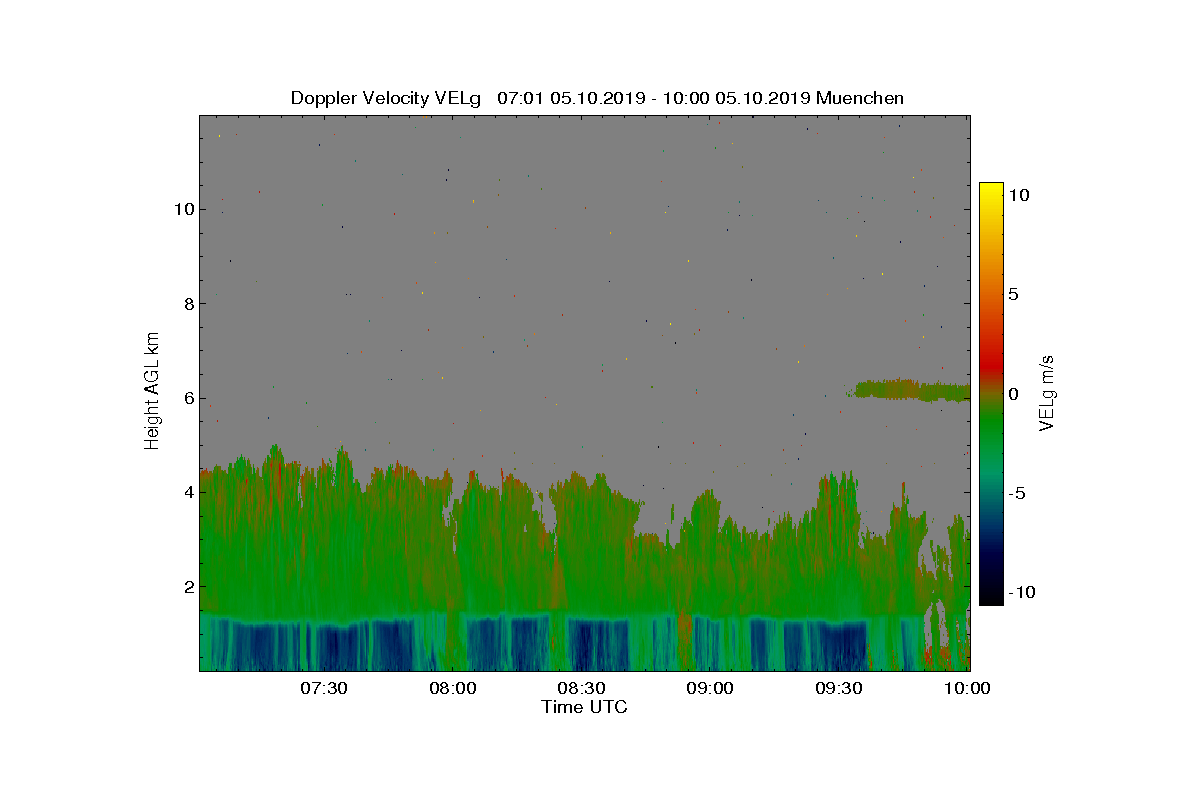This screenshot has height=800, width=1200.
Task: Click the height tick label '2'
Action: point(187,586)
